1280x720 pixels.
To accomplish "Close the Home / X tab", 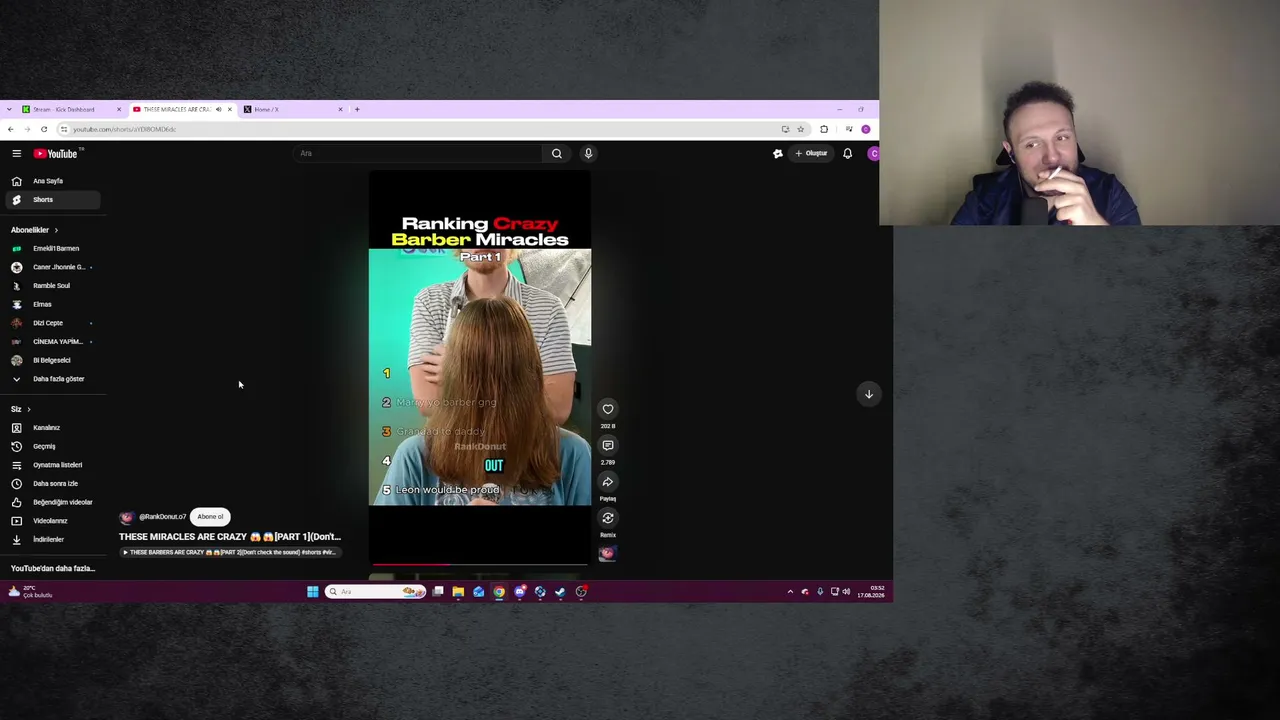I will pos(340,109).
